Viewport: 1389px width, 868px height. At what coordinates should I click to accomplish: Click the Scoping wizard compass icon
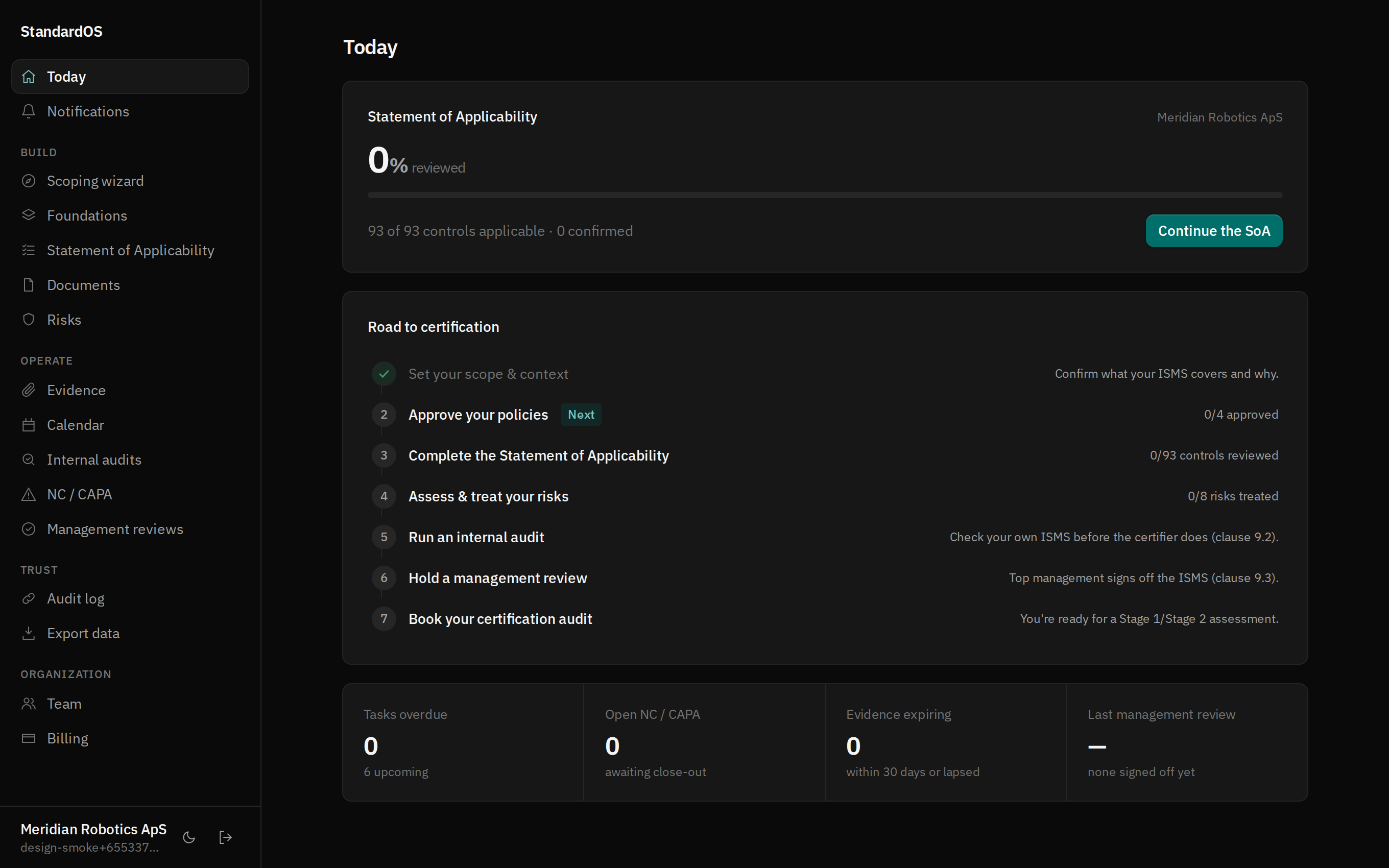tap(29, 181)
